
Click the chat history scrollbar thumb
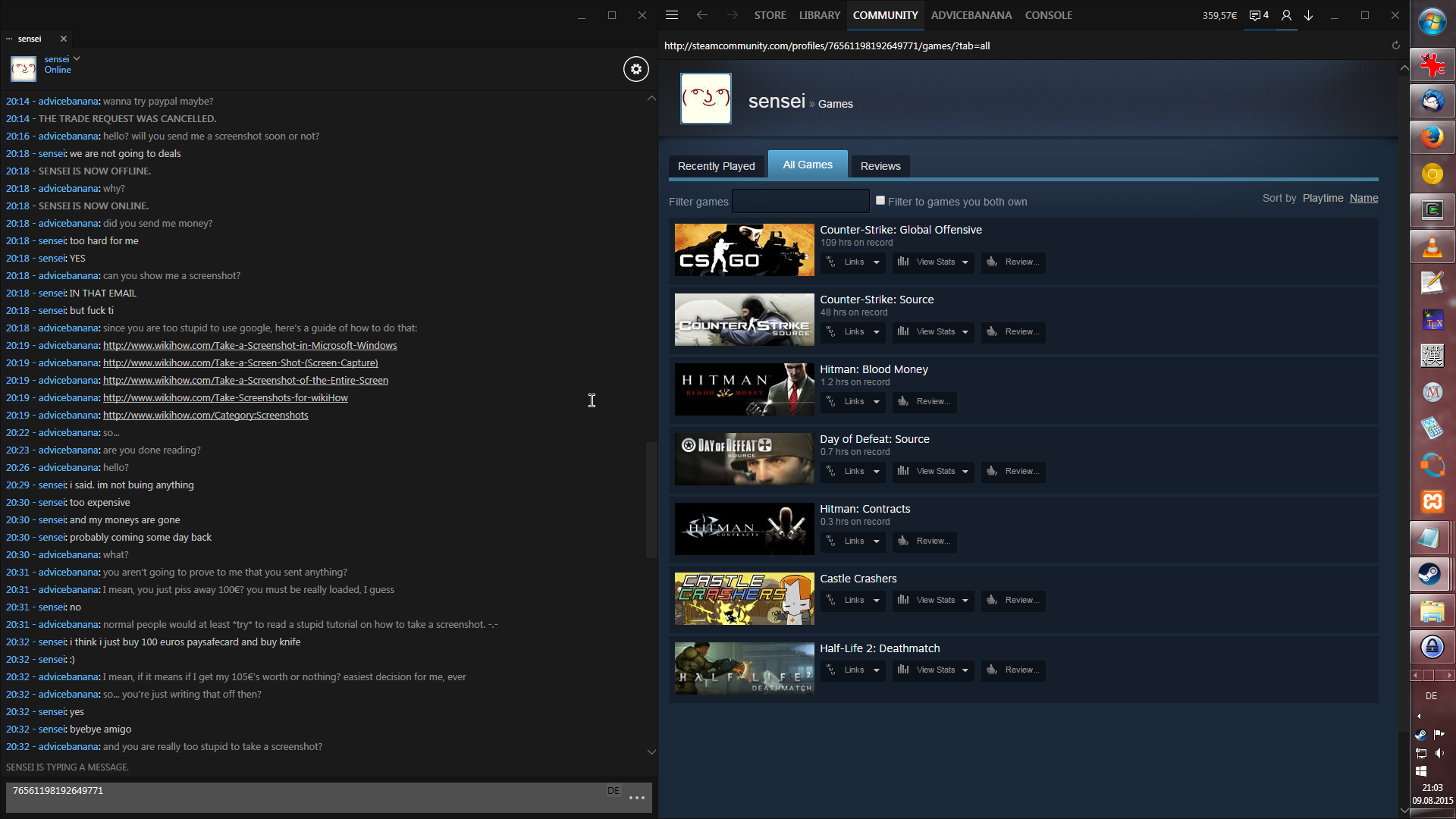651,500
